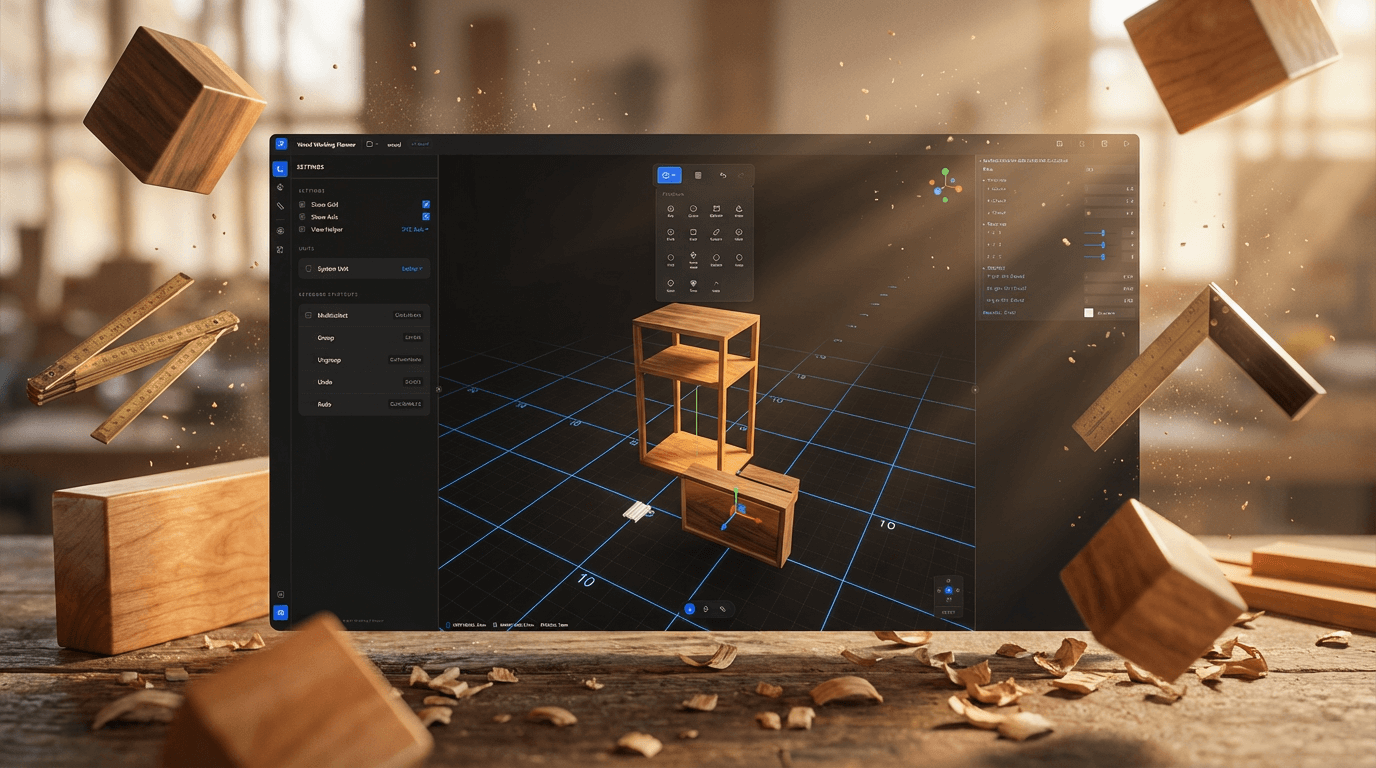Open the file dropdown next to the app title
Image resolution: width=1376 pixels, height=768 pixels.
372,144
